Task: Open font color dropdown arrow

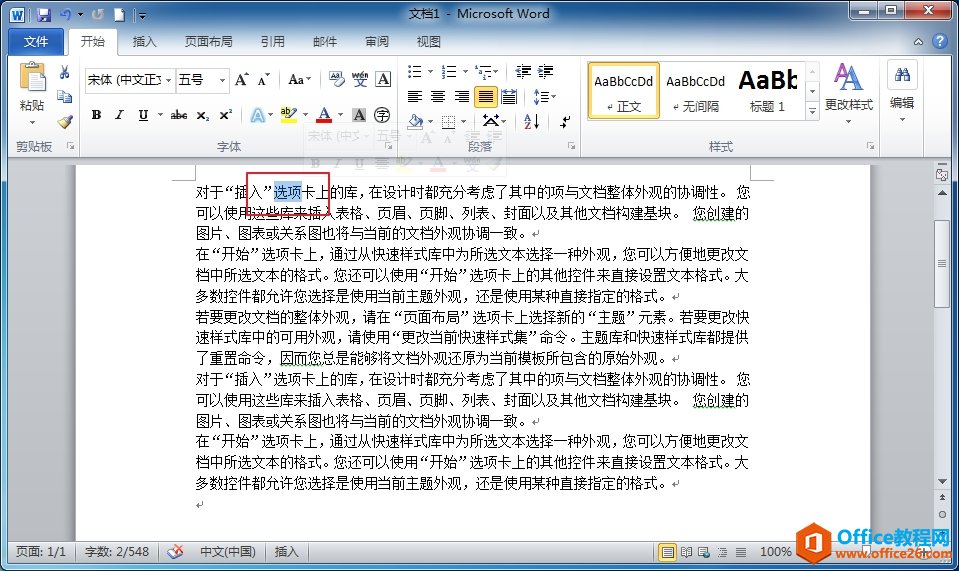Action: 341,115
